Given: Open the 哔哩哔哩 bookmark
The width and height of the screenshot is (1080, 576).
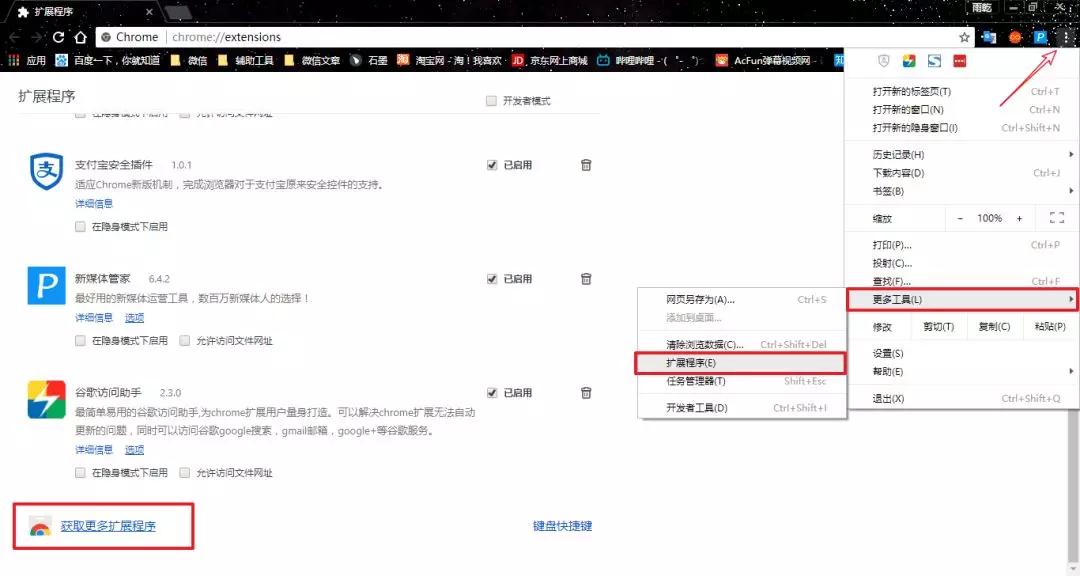Looking at the screenshot, I should tap(650, 61).
